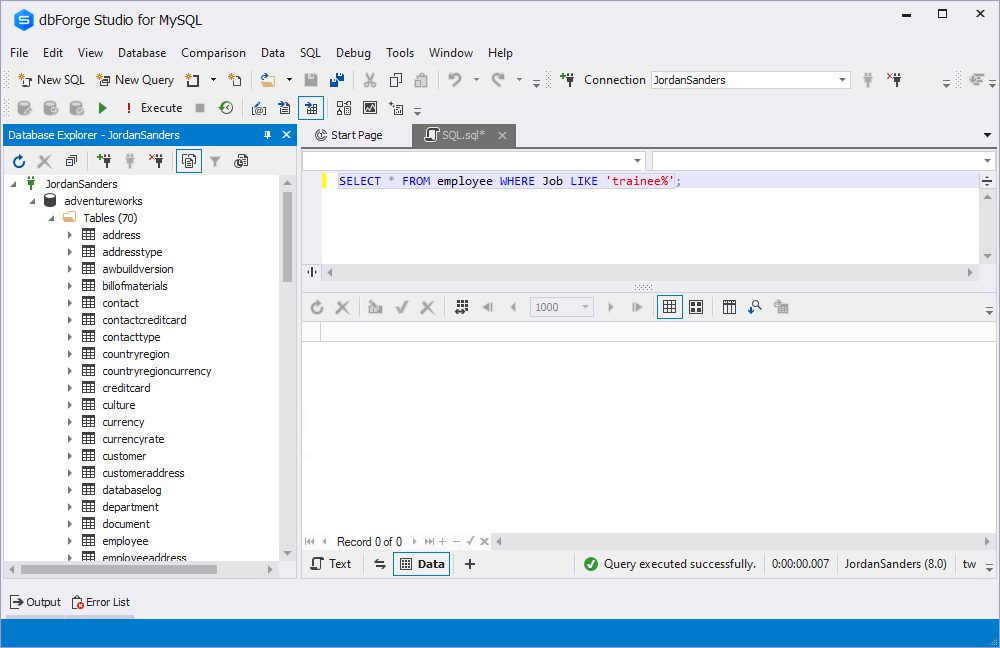Pin the Database Explorer panel
Image resolution: width=1000 pixels, height=648 pixels.
pos(267,135)
